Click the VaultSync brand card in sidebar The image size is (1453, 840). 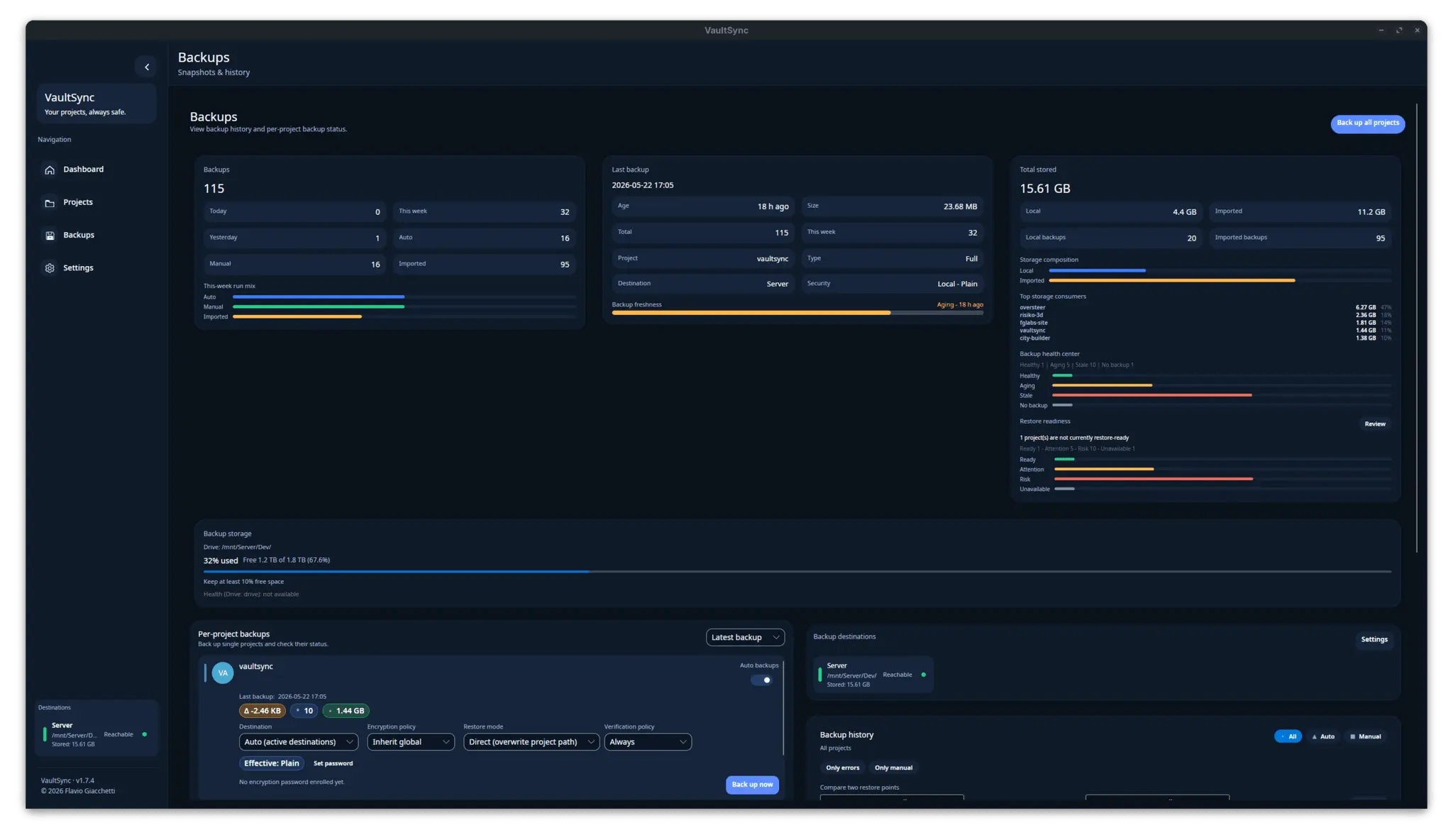96,104
